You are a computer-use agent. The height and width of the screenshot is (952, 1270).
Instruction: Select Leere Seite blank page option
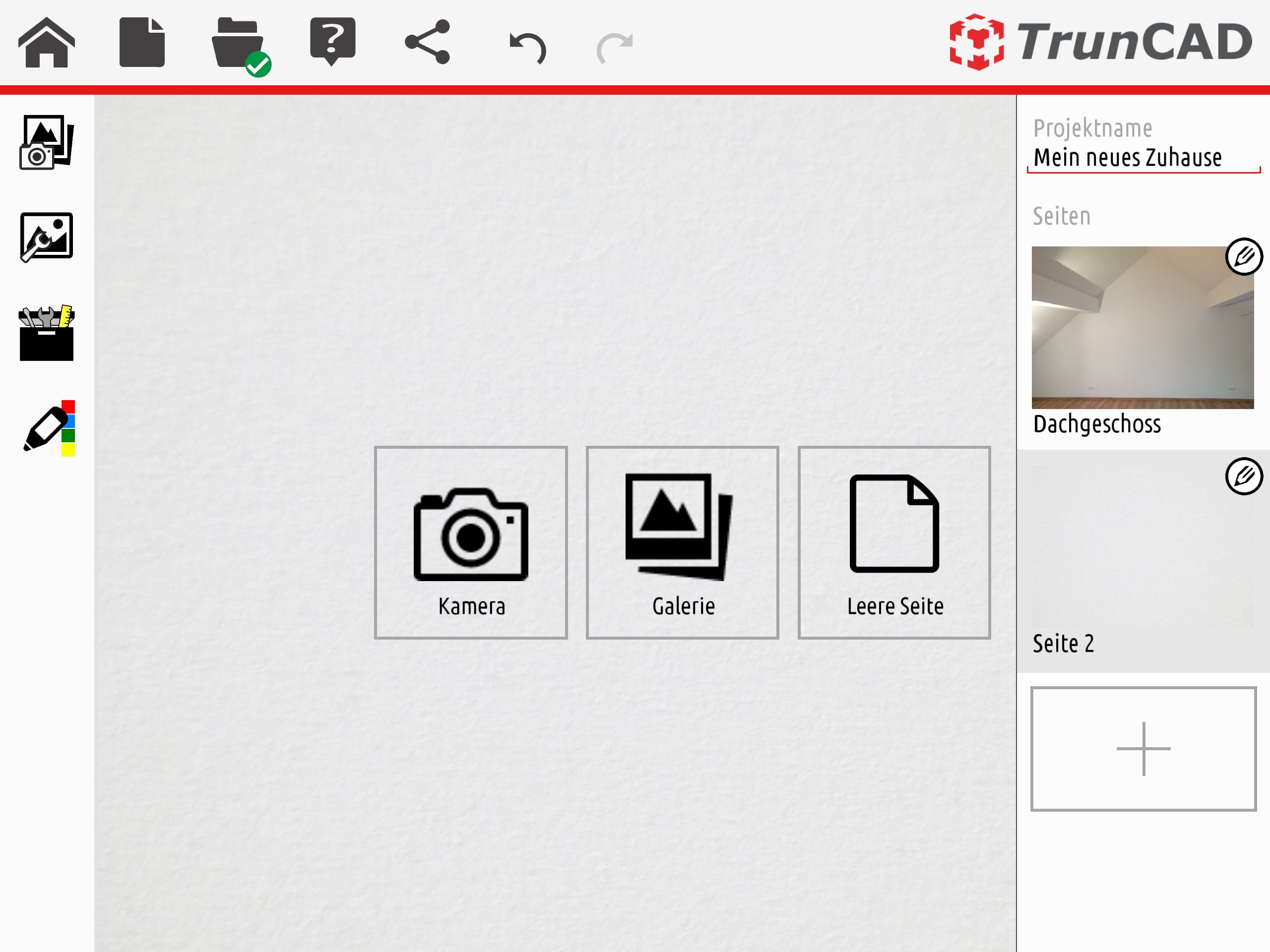(x=894, y=542)
